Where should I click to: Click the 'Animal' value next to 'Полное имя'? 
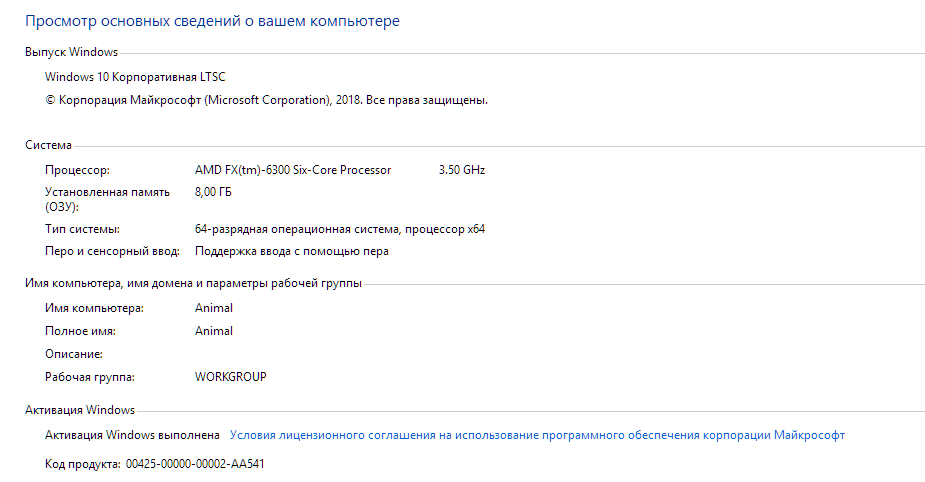point(214,331)
